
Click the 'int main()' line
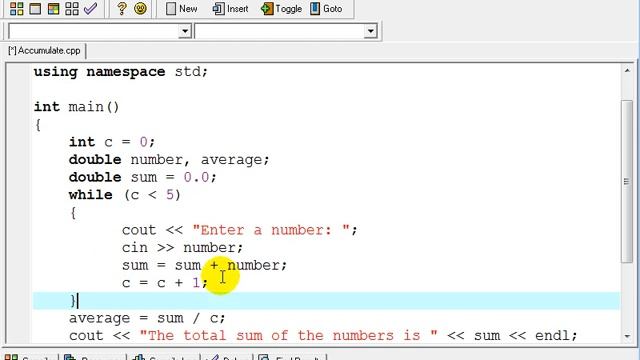(76, 107)
